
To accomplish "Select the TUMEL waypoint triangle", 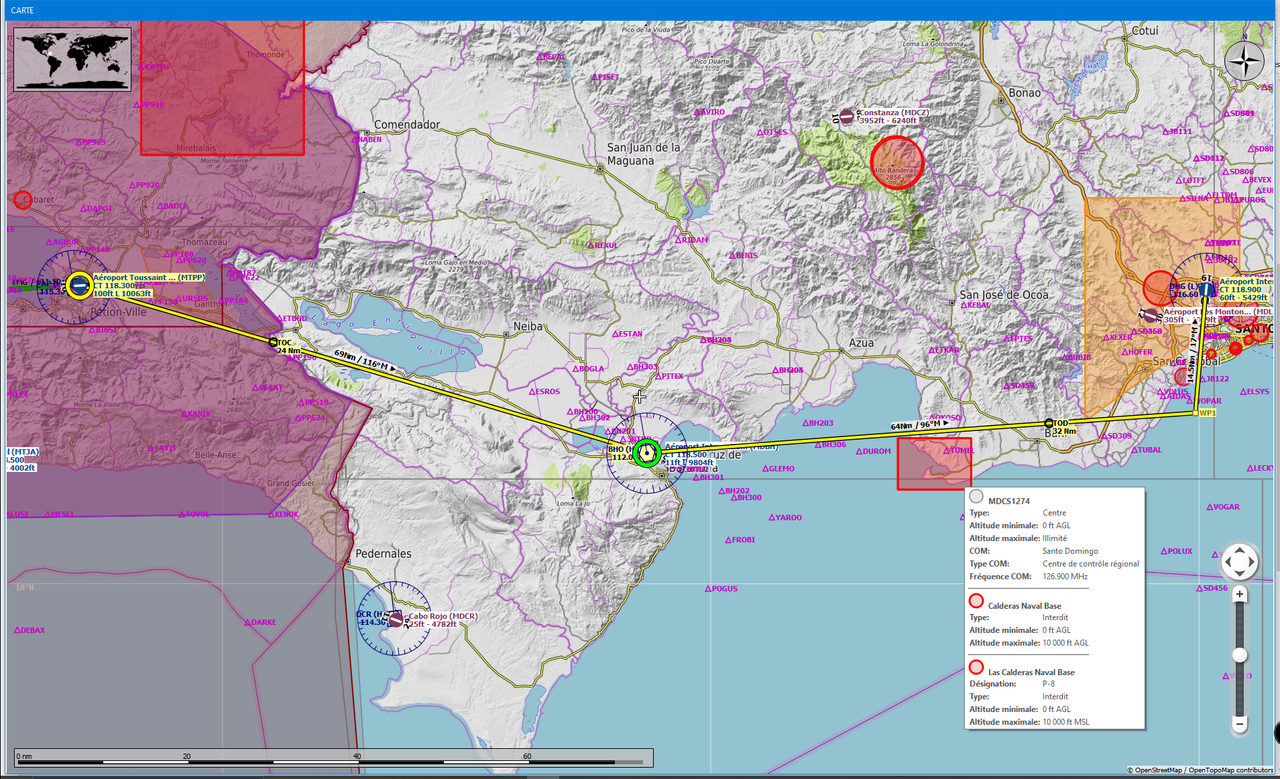I will [x=944, y=450].
